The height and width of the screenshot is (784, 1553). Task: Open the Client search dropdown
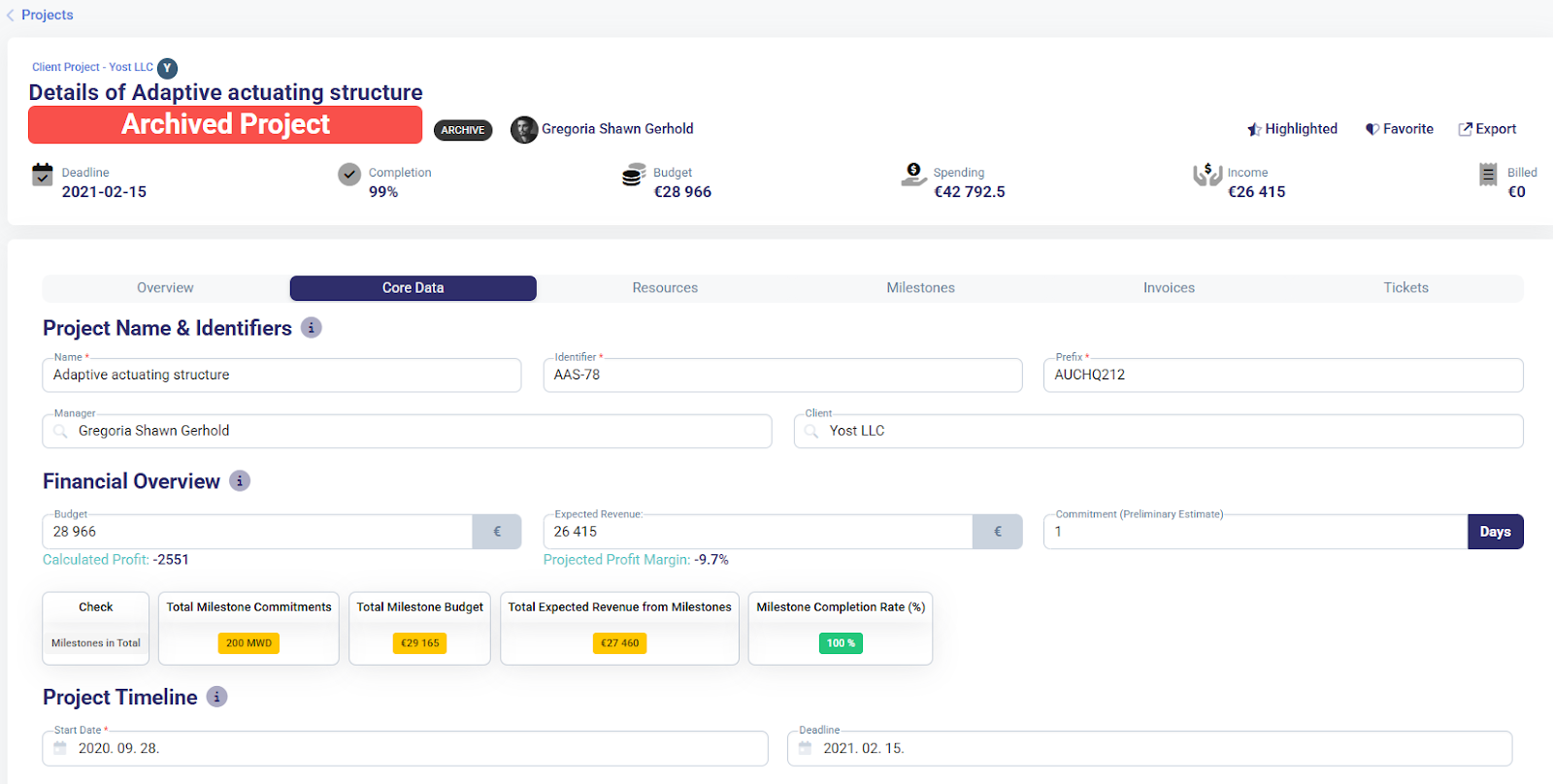(1158, 432)
